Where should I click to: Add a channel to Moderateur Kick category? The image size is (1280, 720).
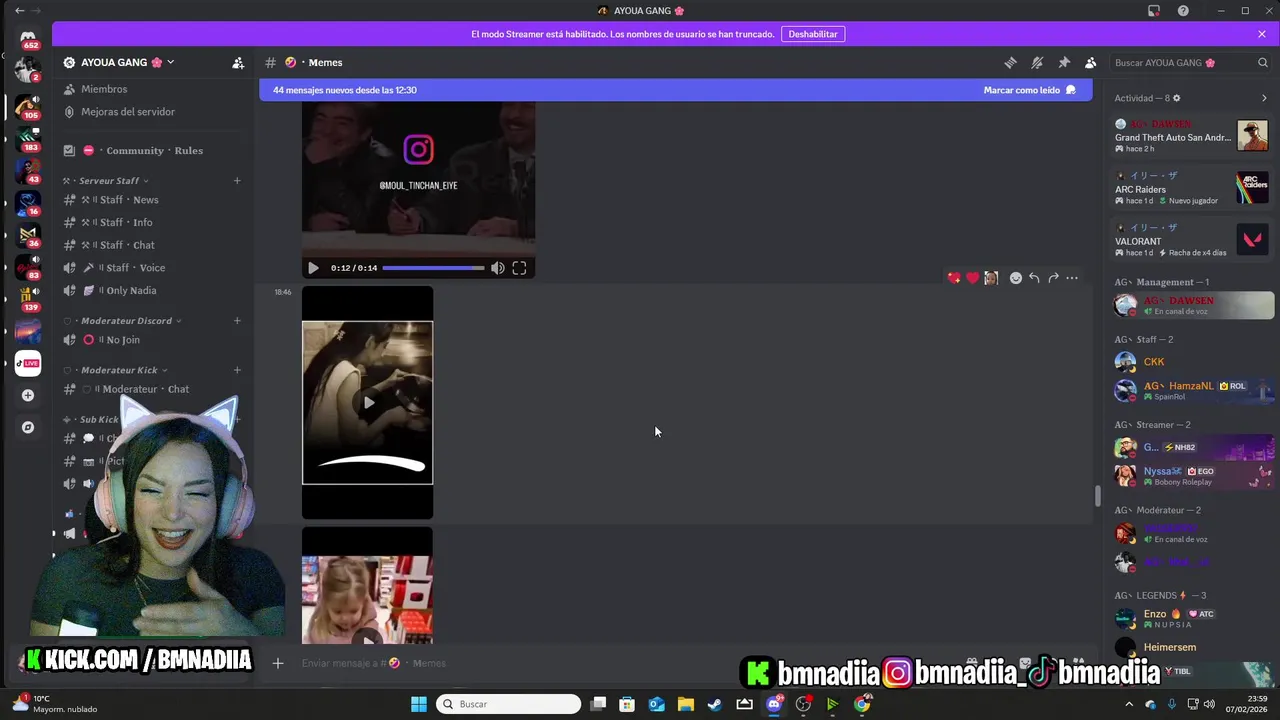click(x=237, y=370)
